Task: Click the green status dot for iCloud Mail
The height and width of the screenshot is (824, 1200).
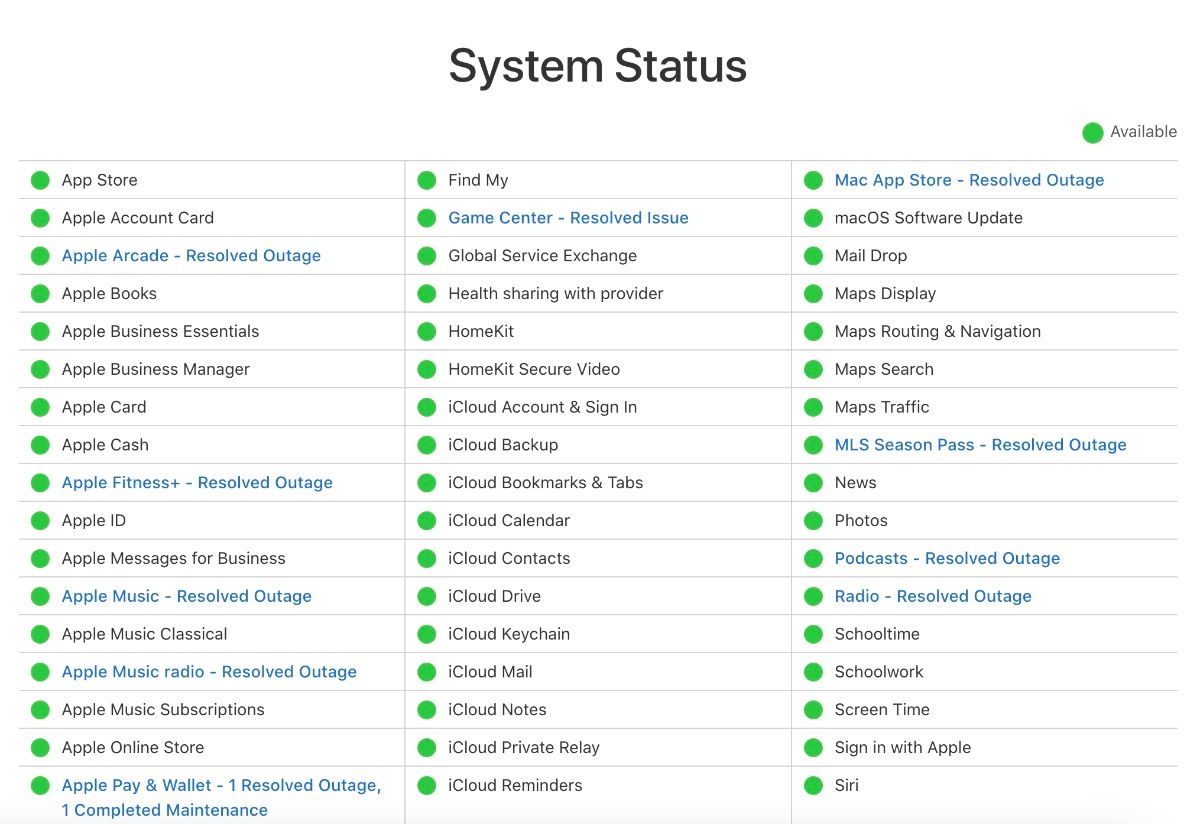Action: point(427,672)
